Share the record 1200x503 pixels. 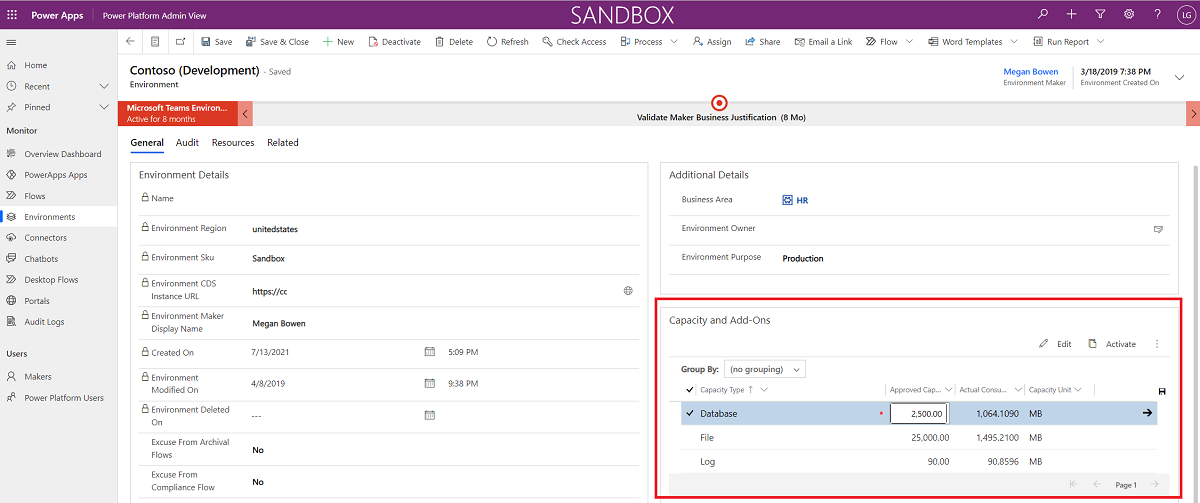pyautogui.click(x=762, y=42)
